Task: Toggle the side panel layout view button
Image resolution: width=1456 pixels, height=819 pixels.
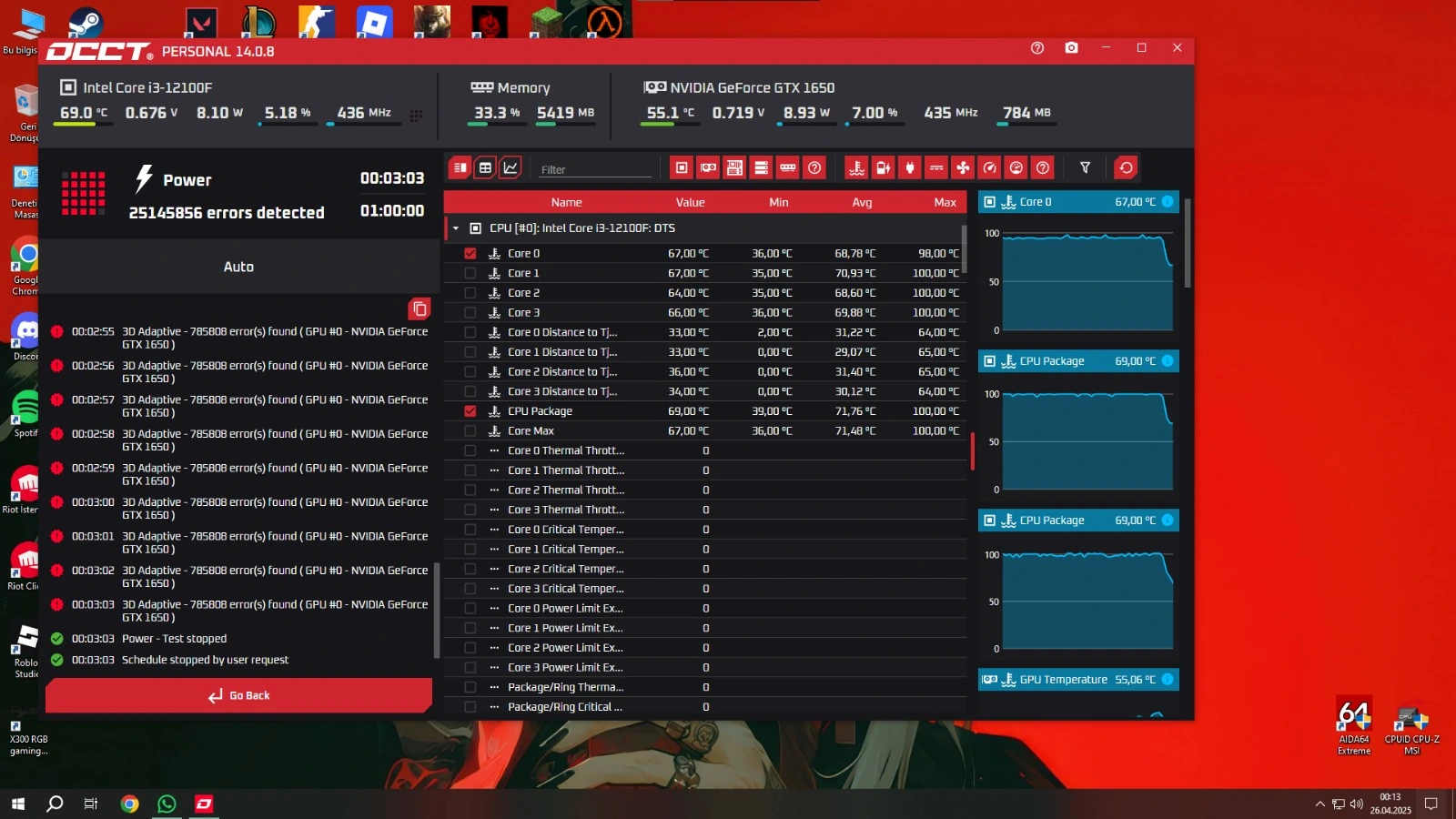Action: pyautogui.click(x=460, y=167)
